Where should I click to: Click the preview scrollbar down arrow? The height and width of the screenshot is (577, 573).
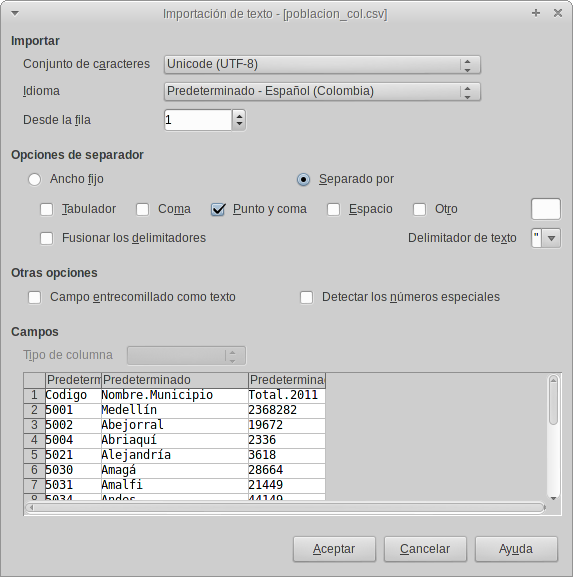(553, 498)
